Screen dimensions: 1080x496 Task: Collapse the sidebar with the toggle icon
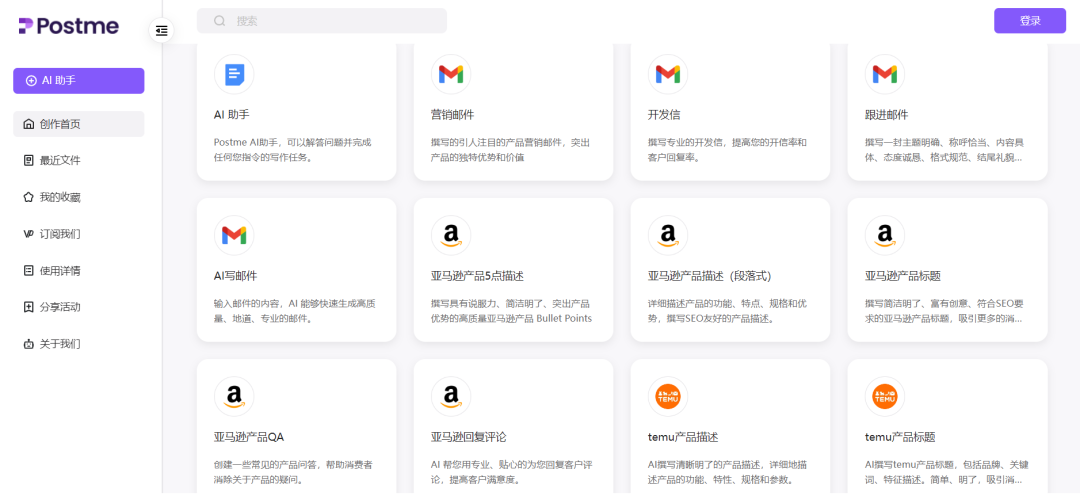click(x=161, y=30)
